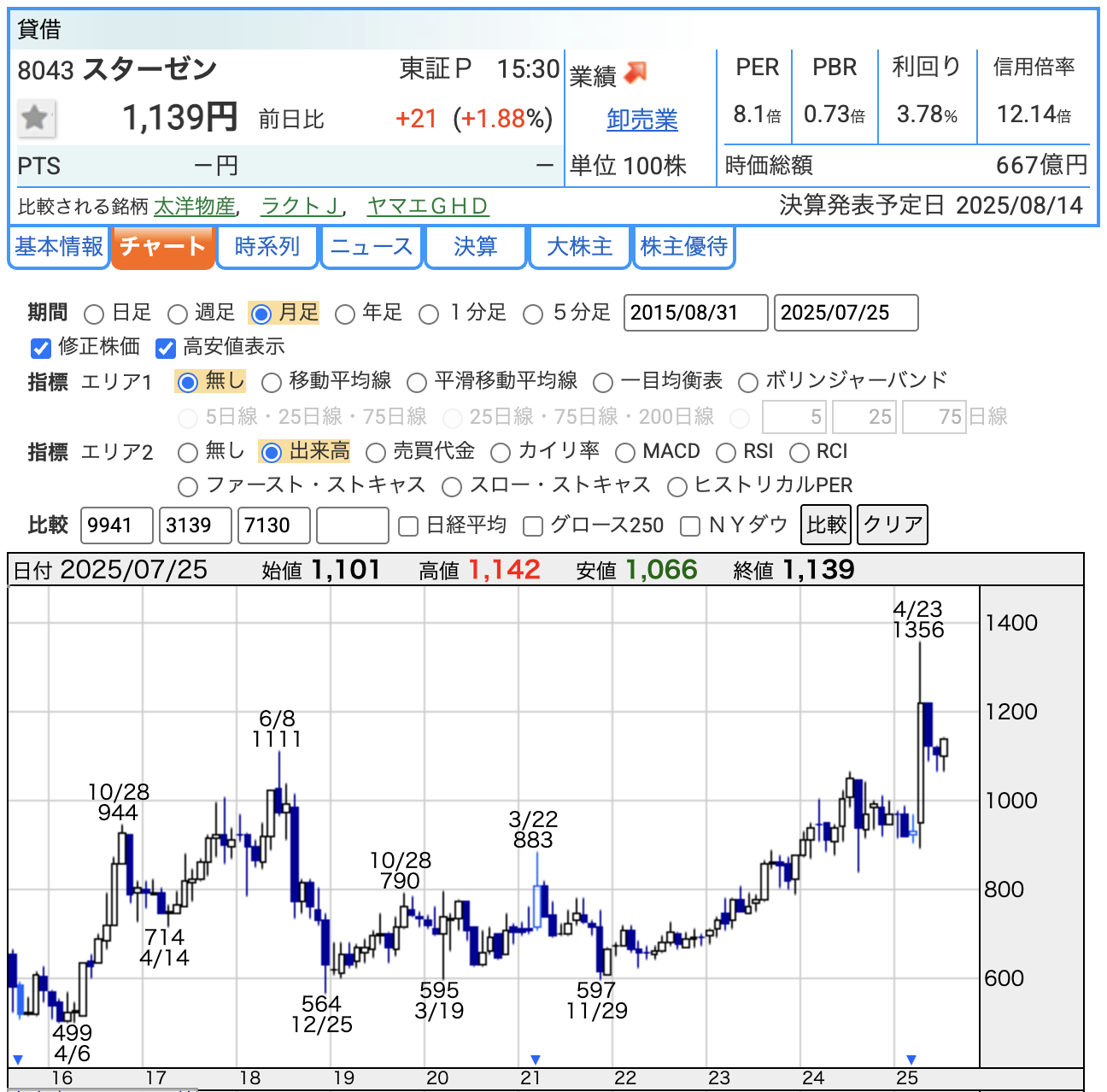Click the 4/23 1356 high label

point(918,619)
